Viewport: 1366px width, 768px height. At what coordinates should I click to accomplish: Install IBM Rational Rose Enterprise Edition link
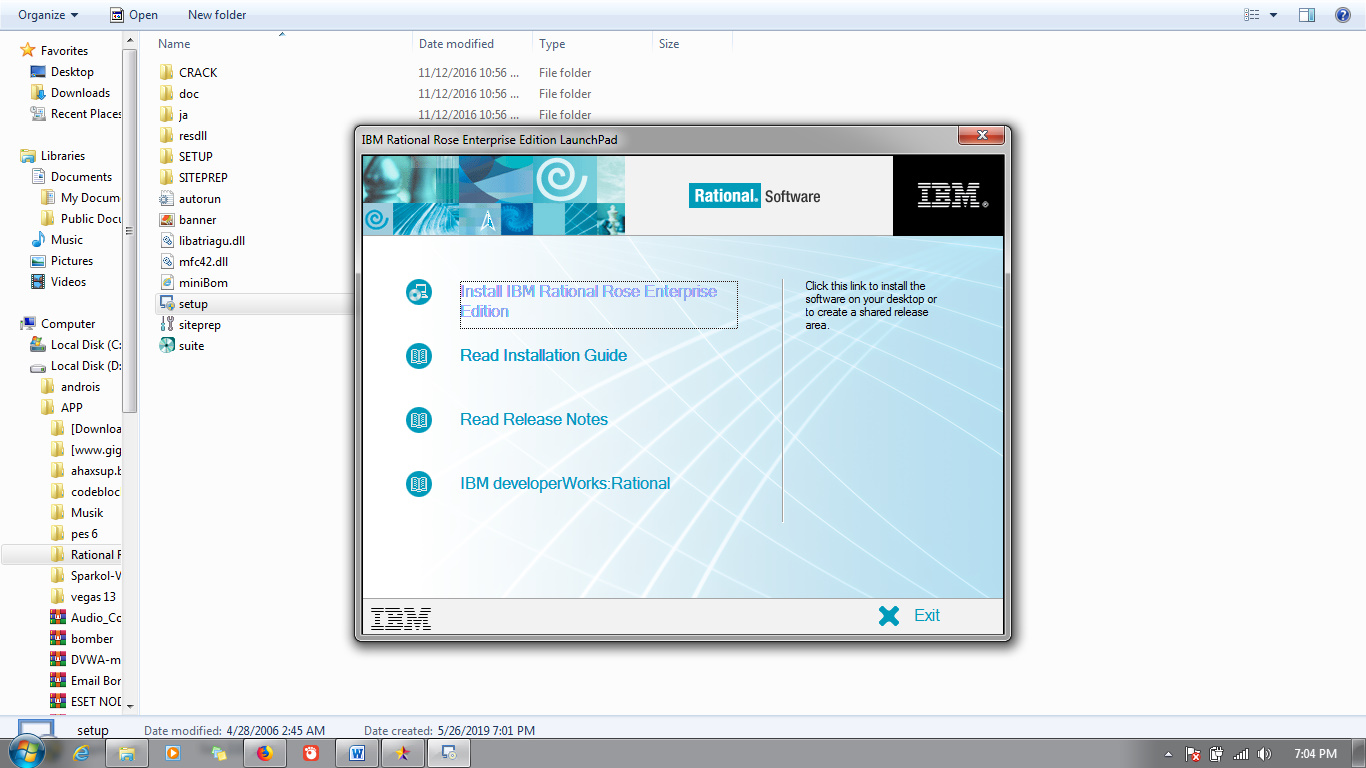point(598,302)
